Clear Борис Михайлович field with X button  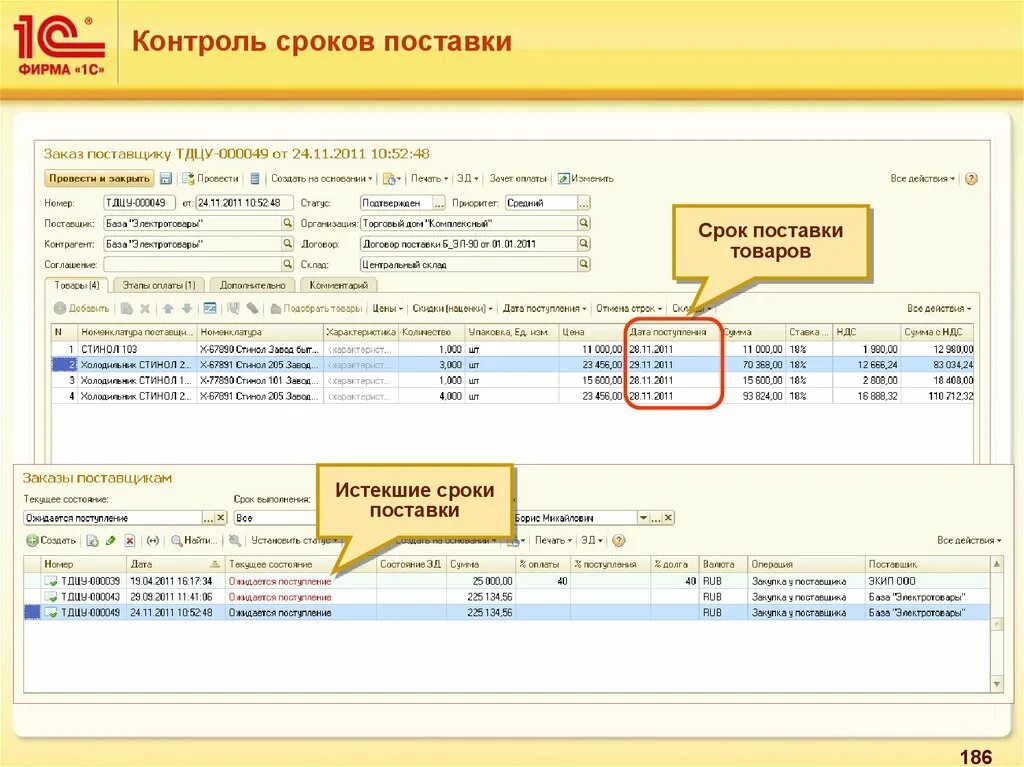668,518
